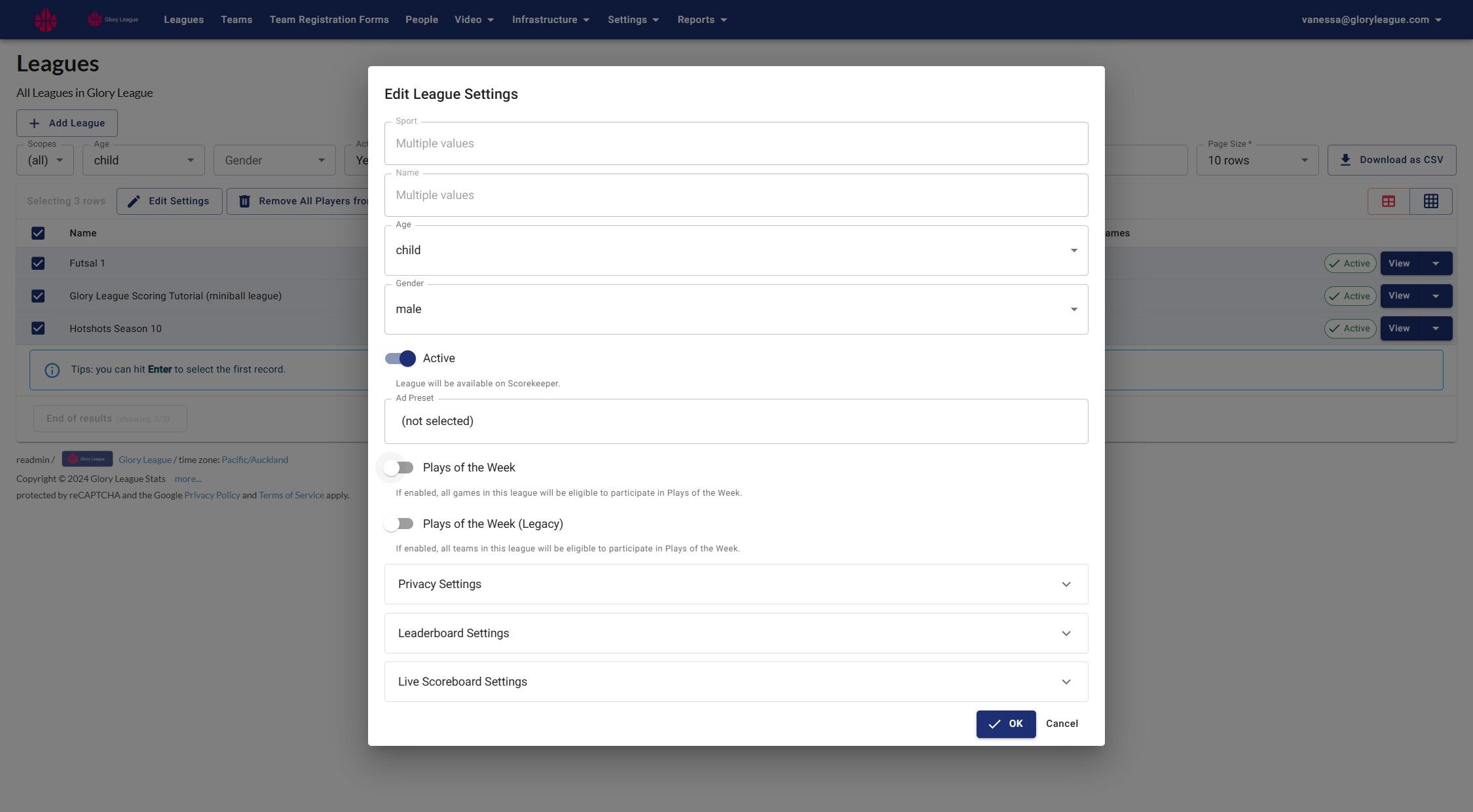The width and height of the screenshot is (1473, 812).
Task: Click the info icon in tips banner
Action: point(52,370)
